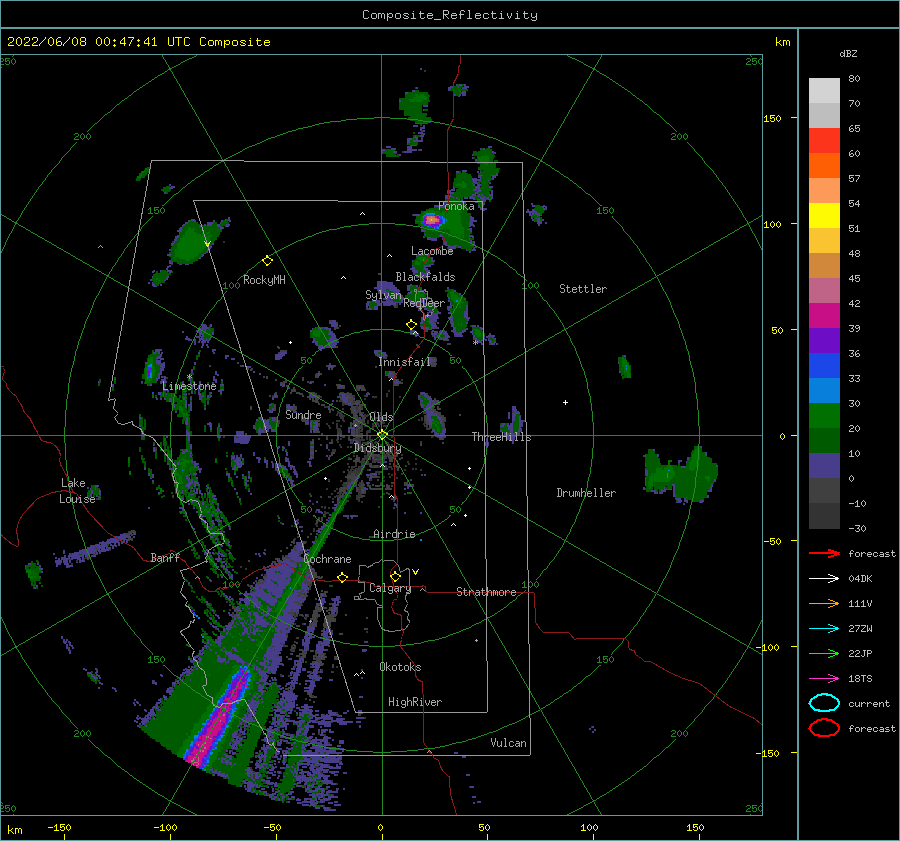
Task: Click the Calgary city label
Action: pyautogui.click(x=390, y=588)
